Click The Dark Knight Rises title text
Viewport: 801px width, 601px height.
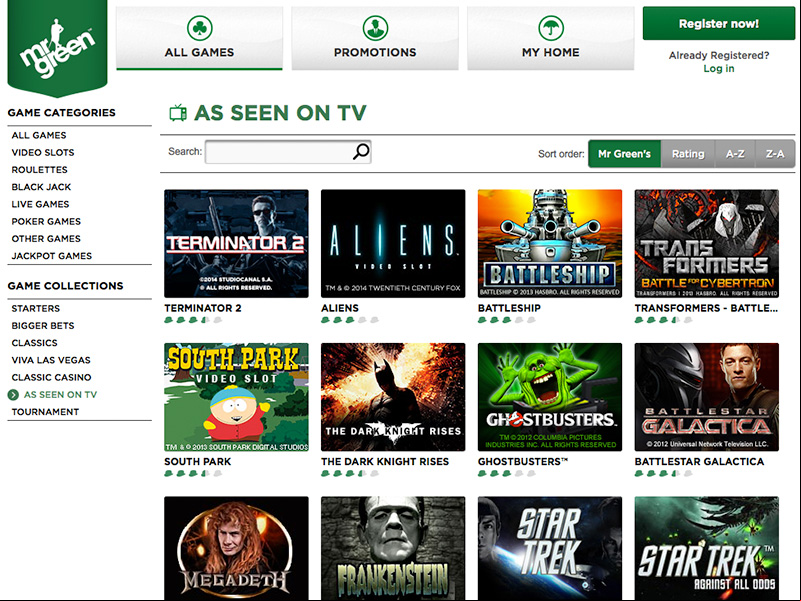[x=385, y=461]
